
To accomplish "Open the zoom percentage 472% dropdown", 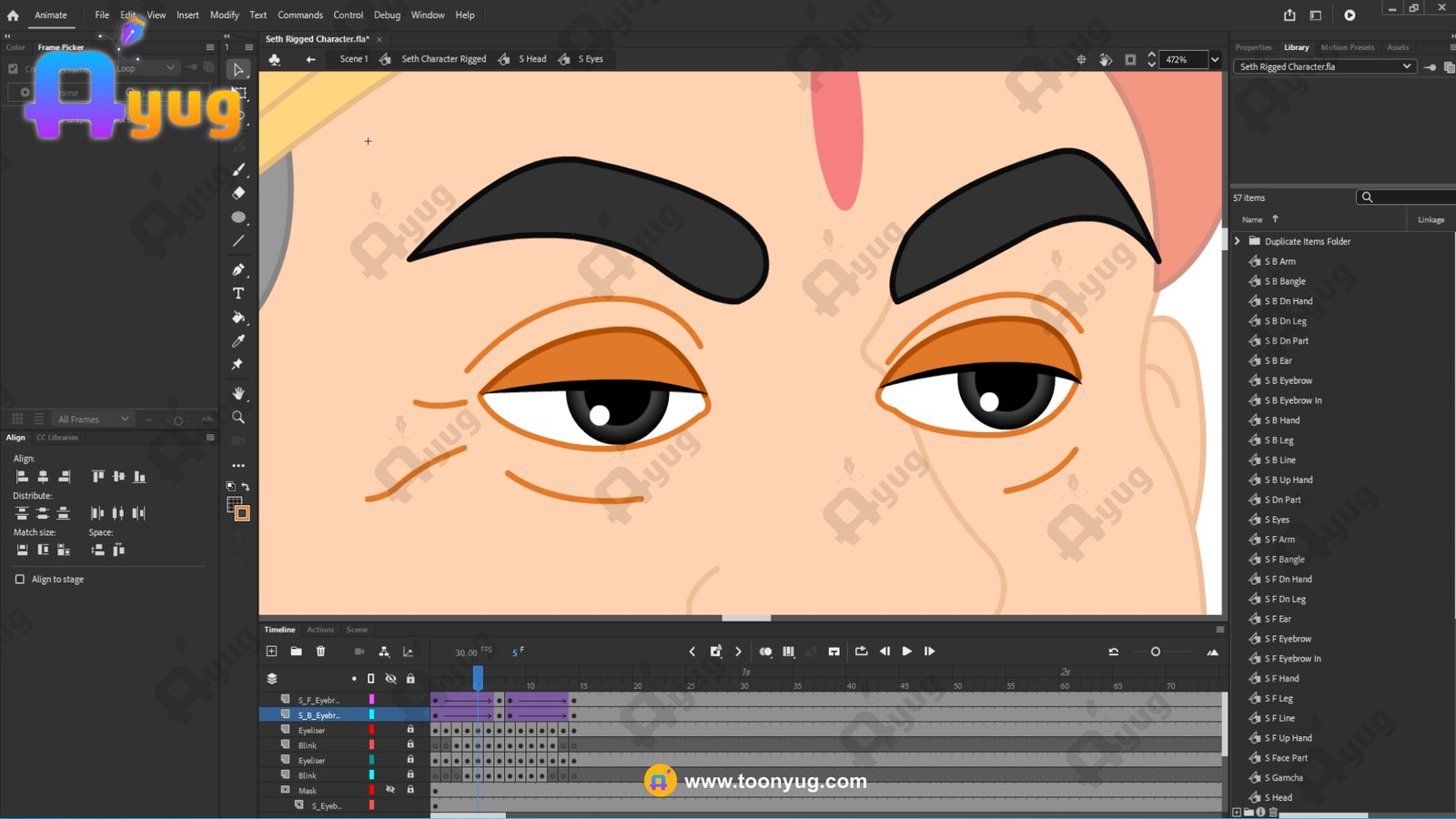I will pos(1215,59).
